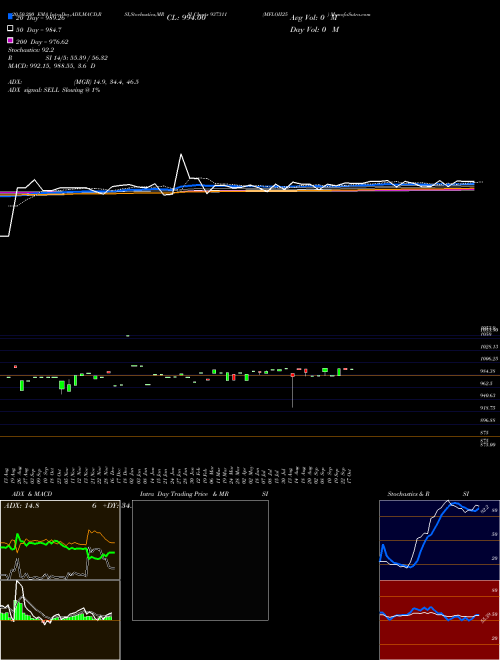Click the 'CL: 994.00' closing price text
The height and width of the screenshot is (660, 500).
186,18
